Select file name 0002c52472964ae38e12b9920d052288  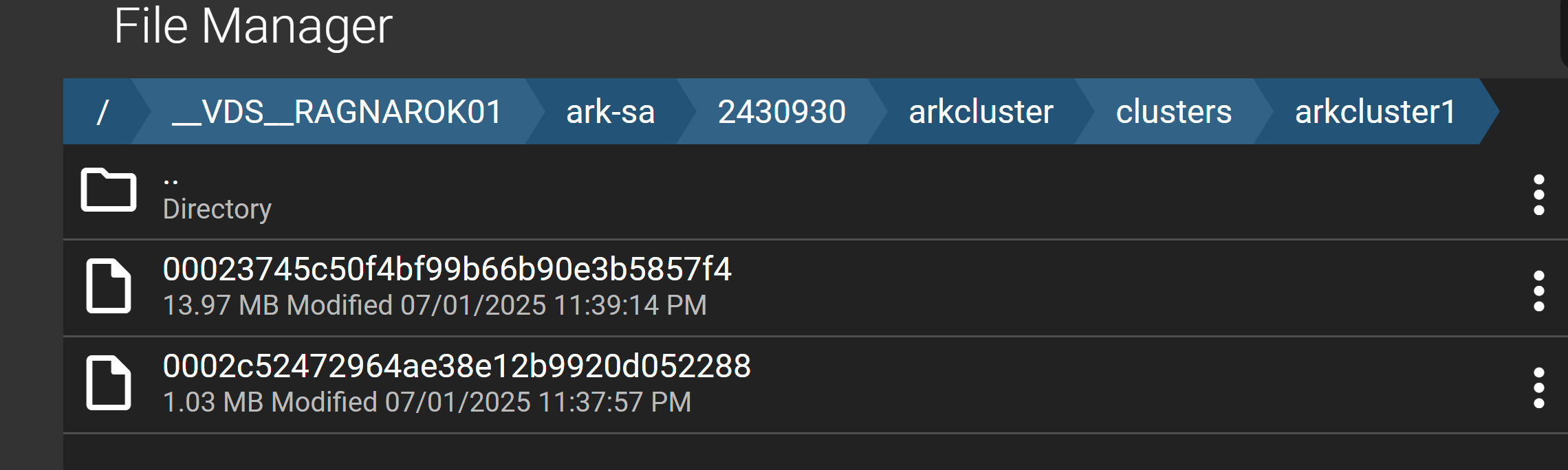pyautogui.click(x=457, y=366)
